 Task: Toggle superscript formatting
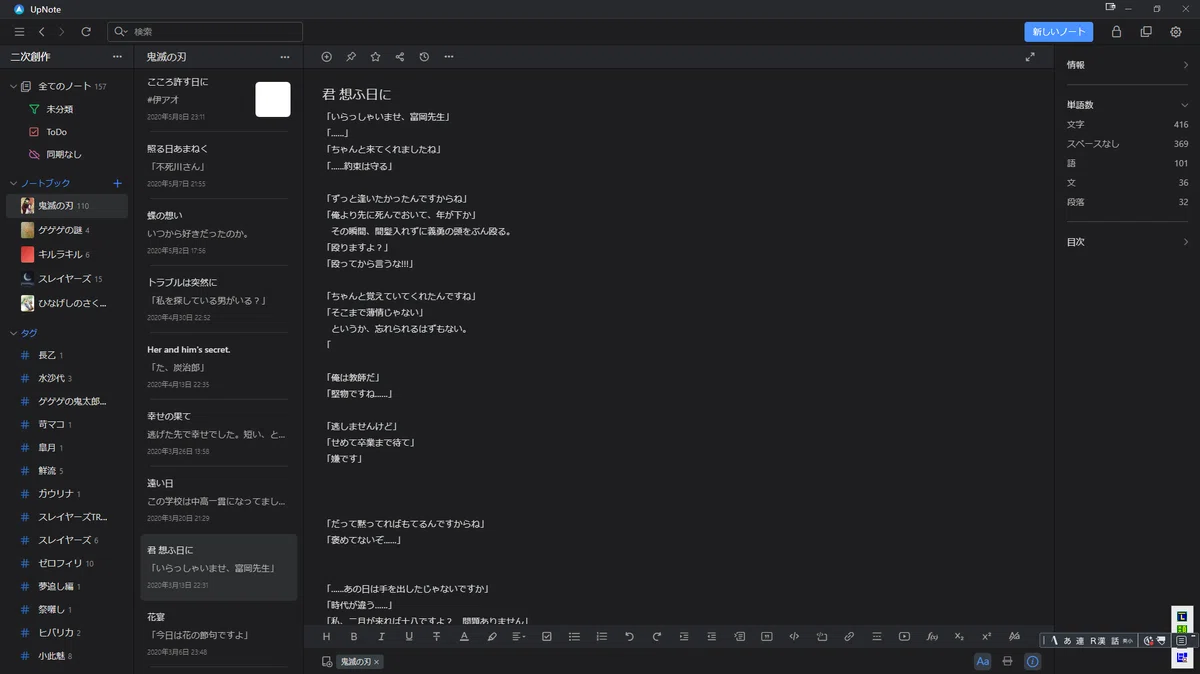[987, 636]
